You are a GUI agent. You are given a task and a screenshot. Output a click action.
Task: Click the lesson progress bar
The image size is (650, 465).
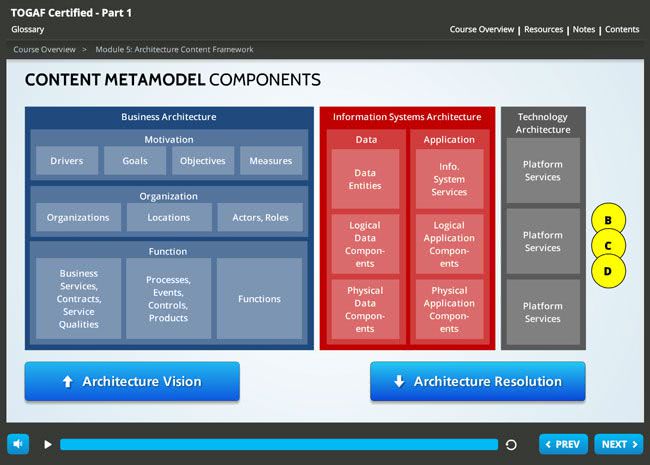tap(279, 444)
